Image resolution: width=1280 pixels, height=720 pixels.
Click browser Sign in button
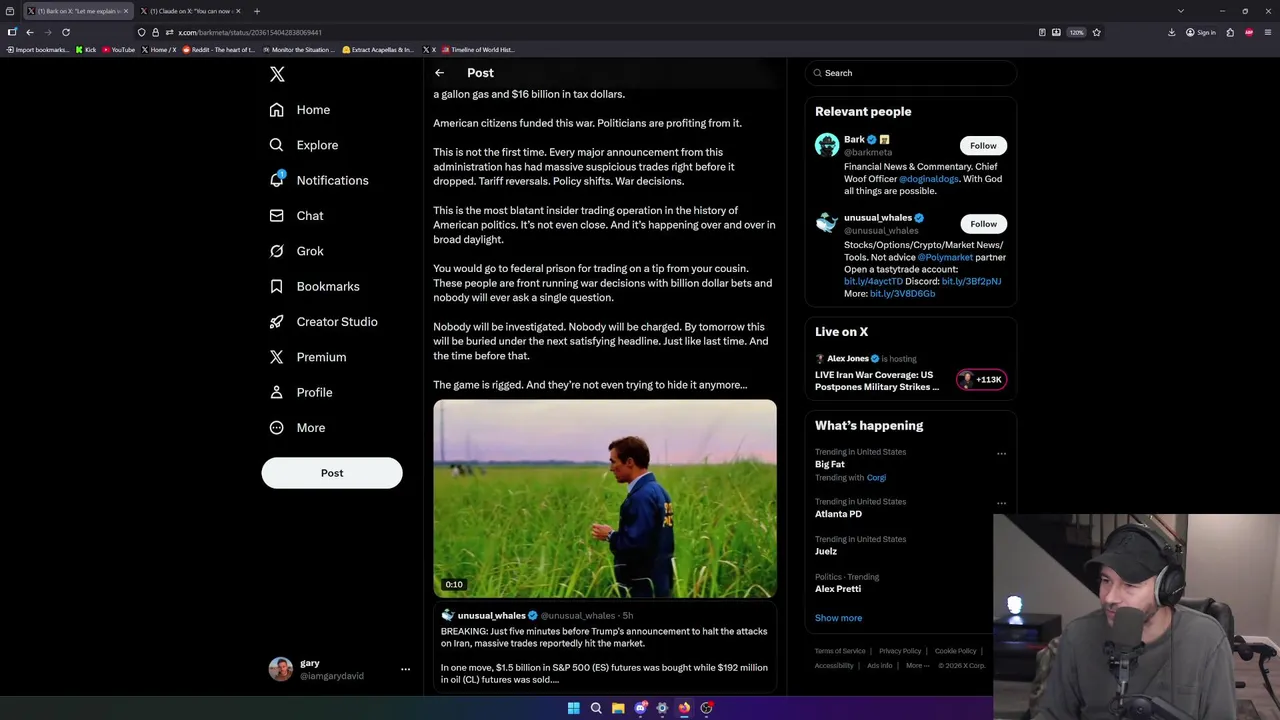(x=1201, y=32)
